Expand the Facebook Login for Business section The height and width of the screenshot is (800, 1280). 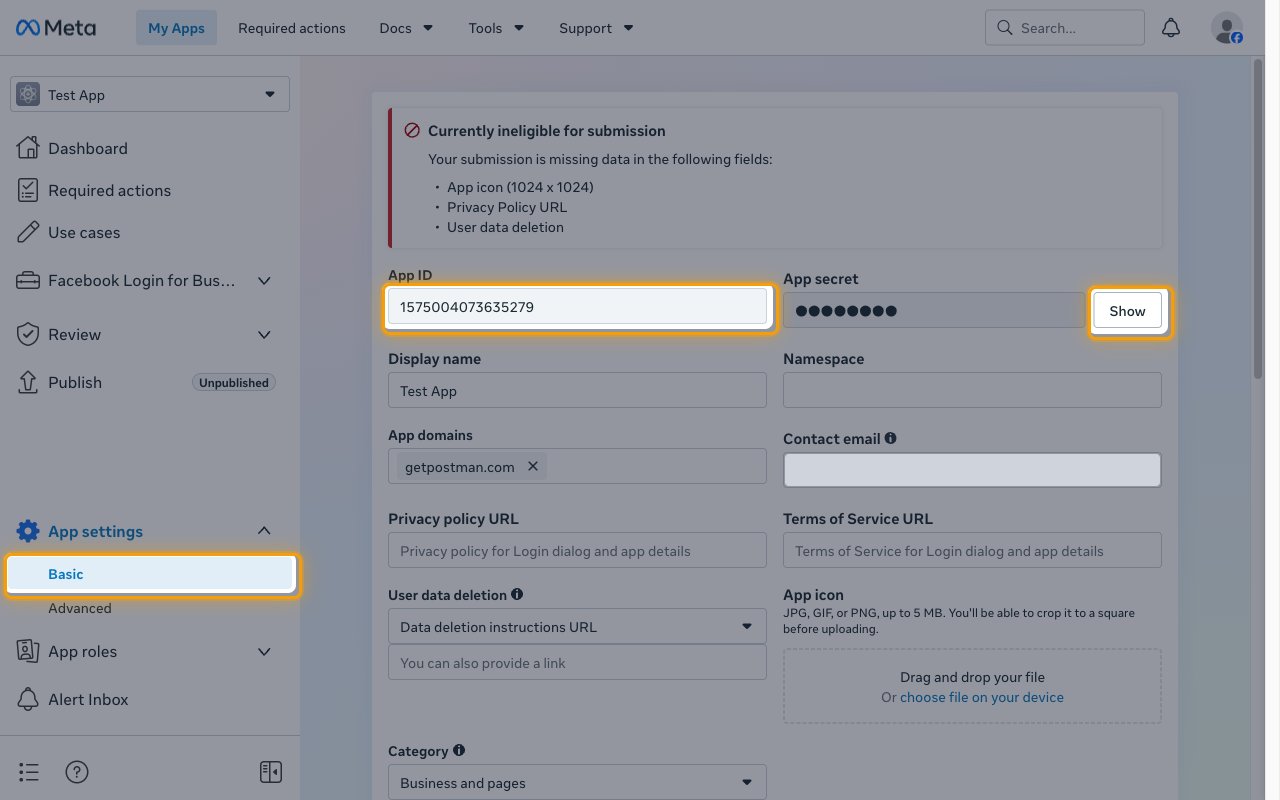pos(264,281)
